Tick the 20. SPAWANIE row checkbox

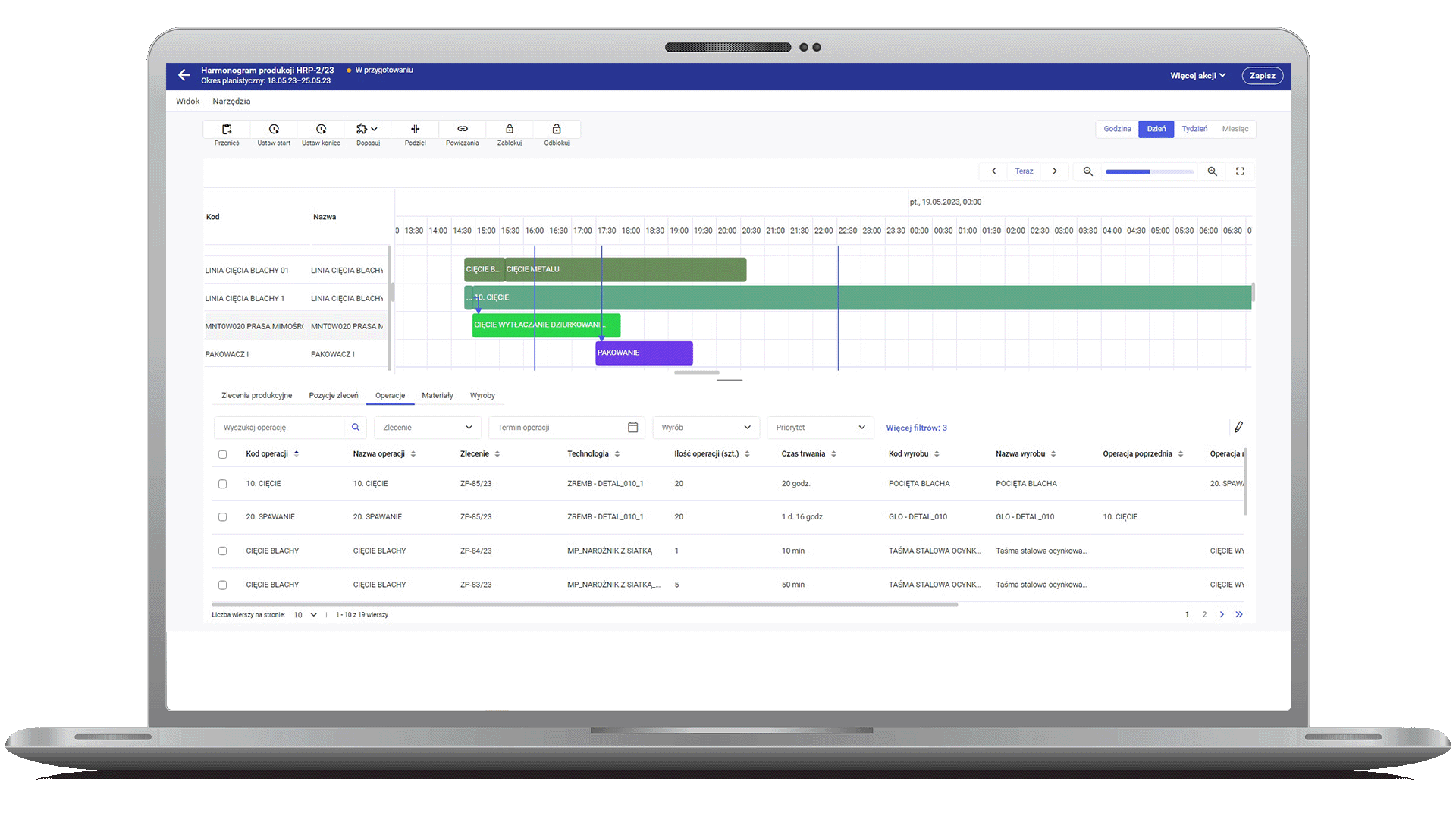tap(222, 517)
